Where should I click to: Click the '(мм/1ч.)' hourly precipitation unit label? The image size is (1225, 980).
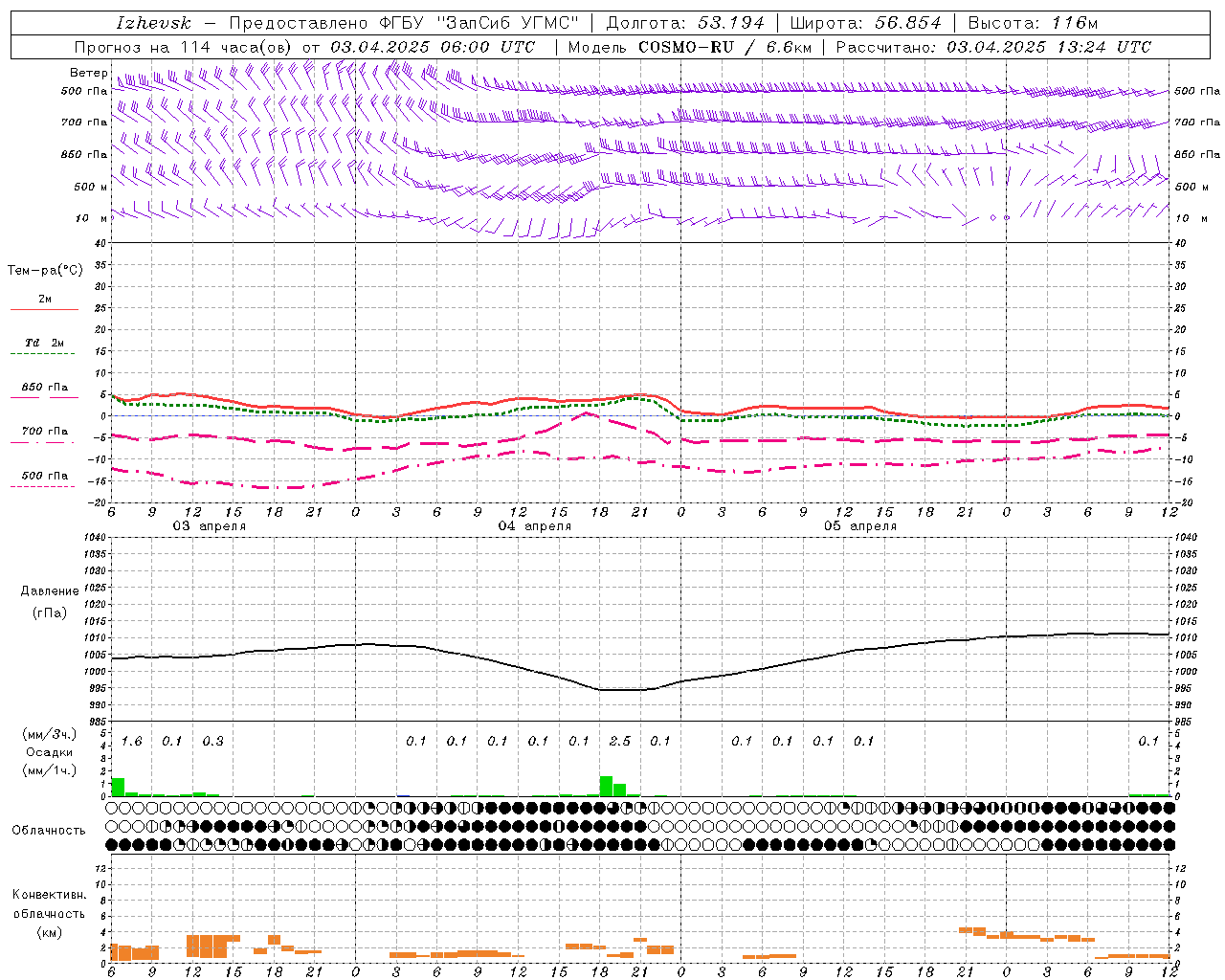coord(50,769)
